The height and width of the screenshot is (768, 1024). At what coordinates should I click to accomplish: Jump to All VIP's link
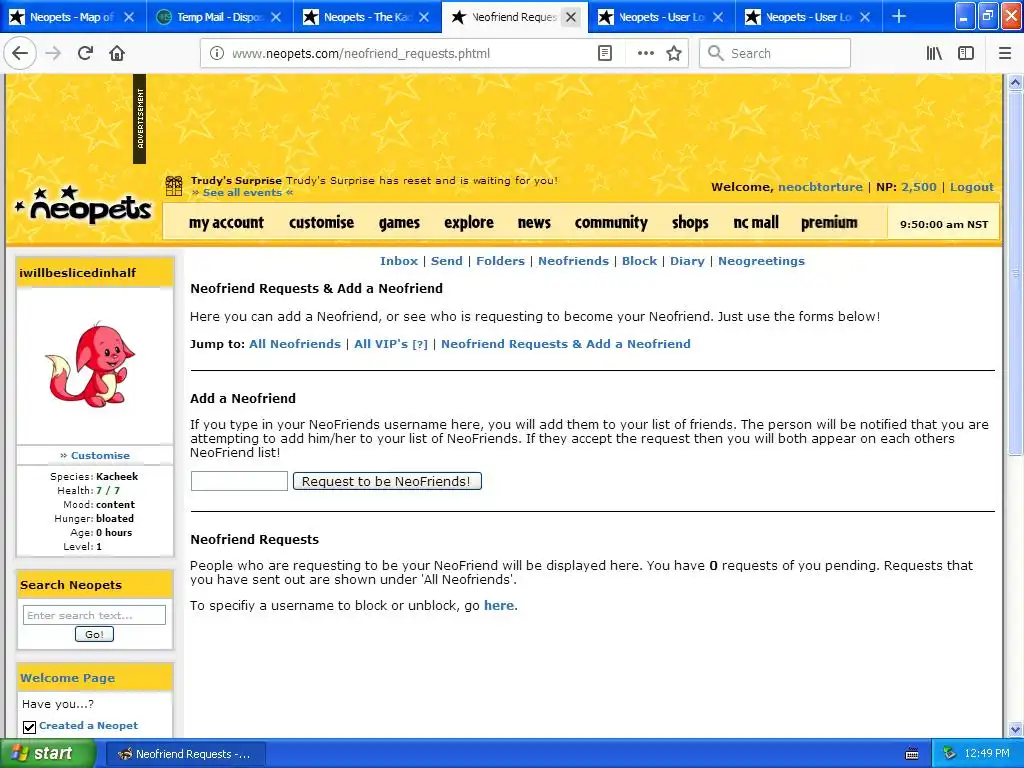(x=381, y=344)
